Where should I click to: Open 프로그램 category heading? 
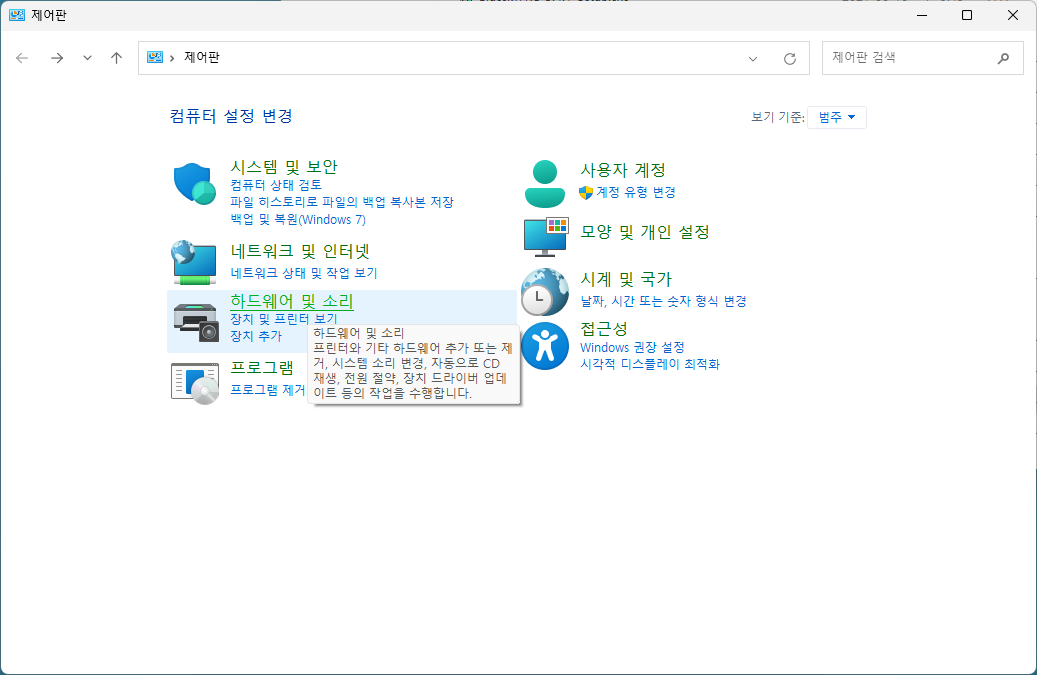[x=262, y=368]
